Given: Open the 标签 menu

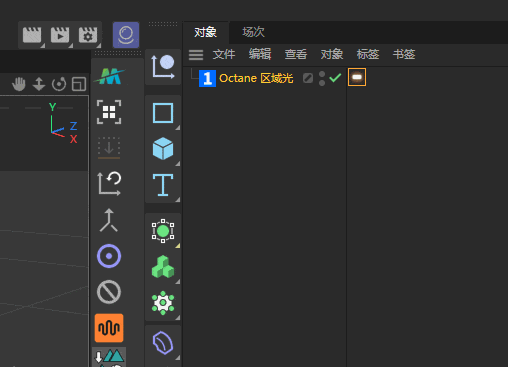Looking at the screenshot, I should coord(368,54).
